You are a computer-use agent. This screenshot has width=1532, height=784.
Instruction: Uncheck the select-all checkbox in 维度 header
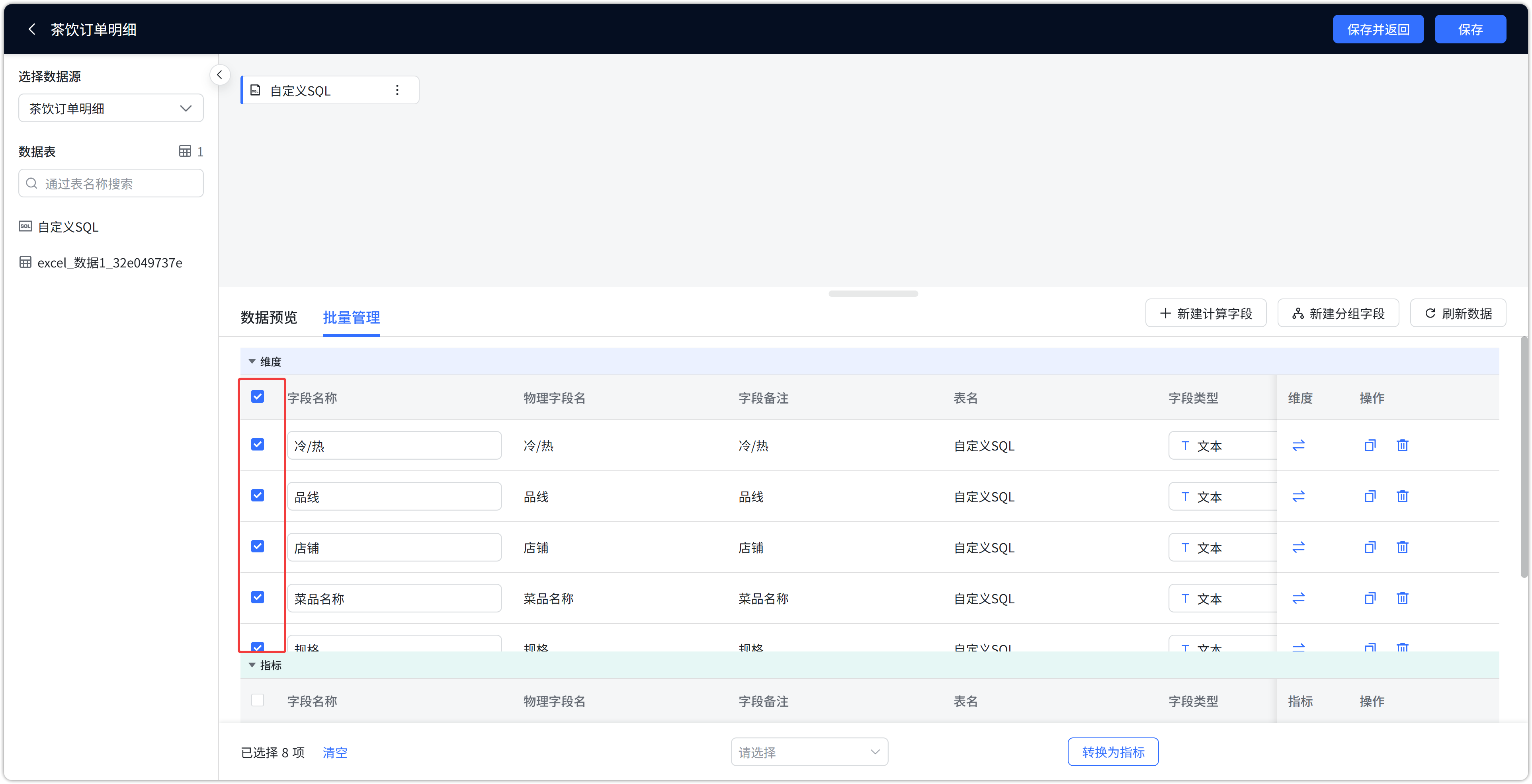coord(258,396)
